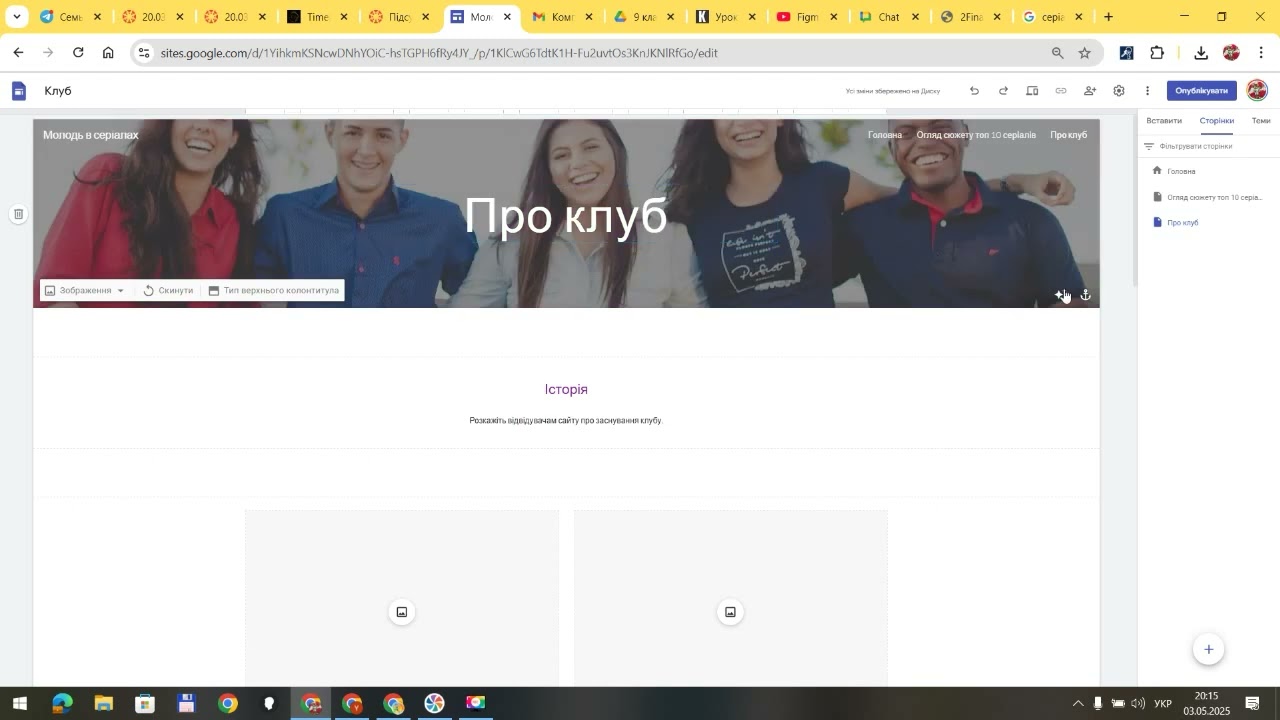Switch to the Теми tab

1261,121
